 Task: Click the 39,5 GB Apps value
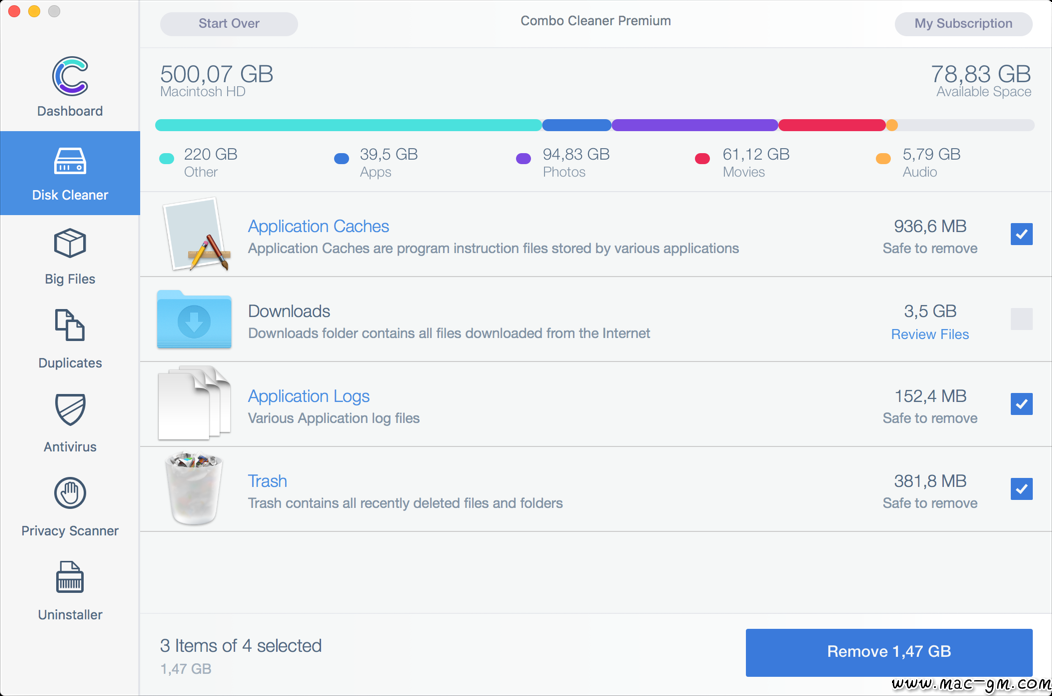tap(389, 154)
